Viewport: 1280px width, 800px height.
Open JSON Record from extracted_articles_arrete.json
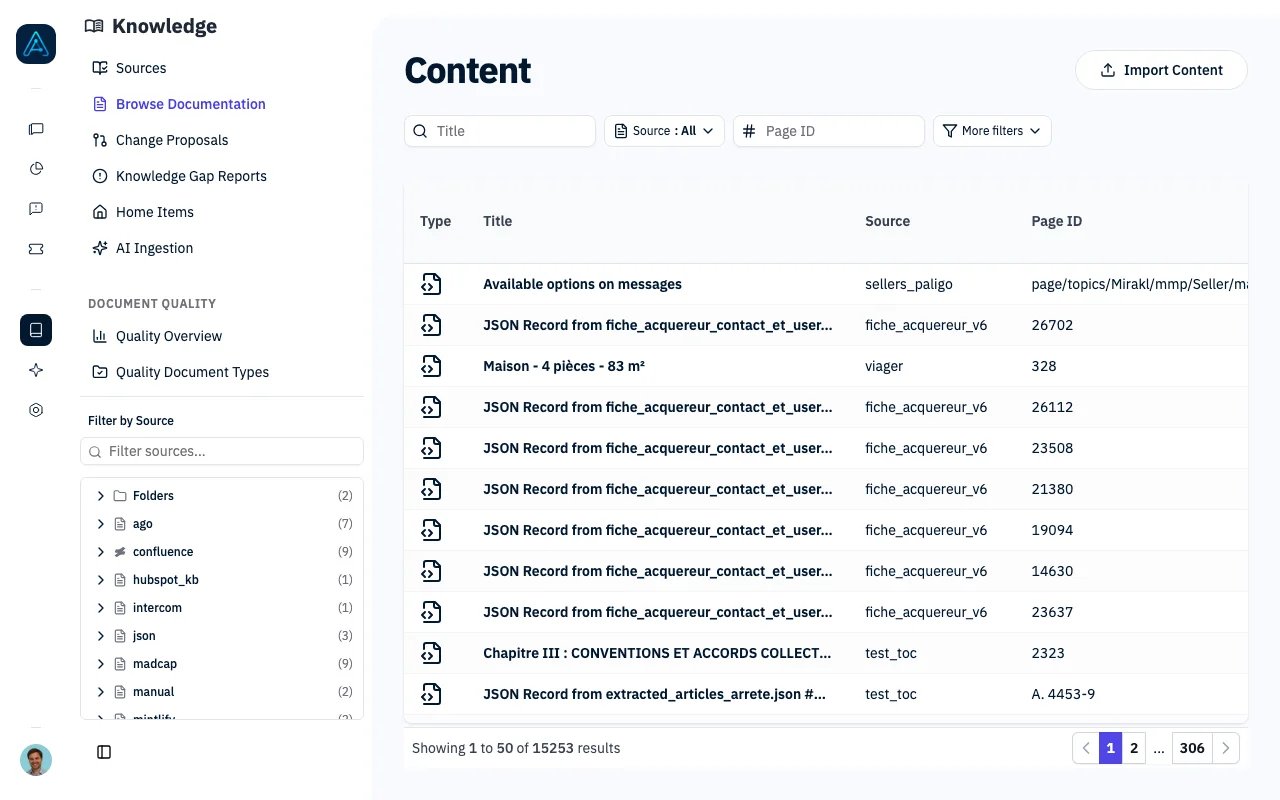(x=655, y=694)
